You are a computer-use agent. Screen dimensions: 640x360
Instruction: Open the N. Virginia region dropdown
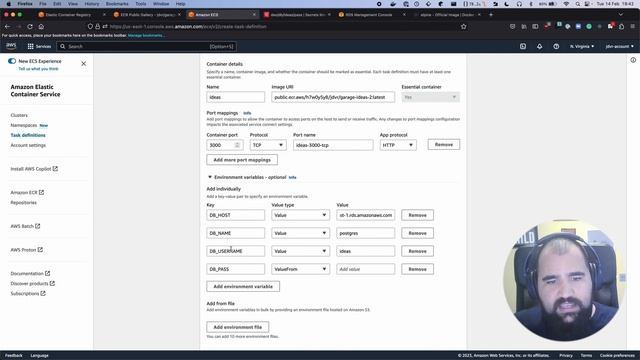pos(582,47)
